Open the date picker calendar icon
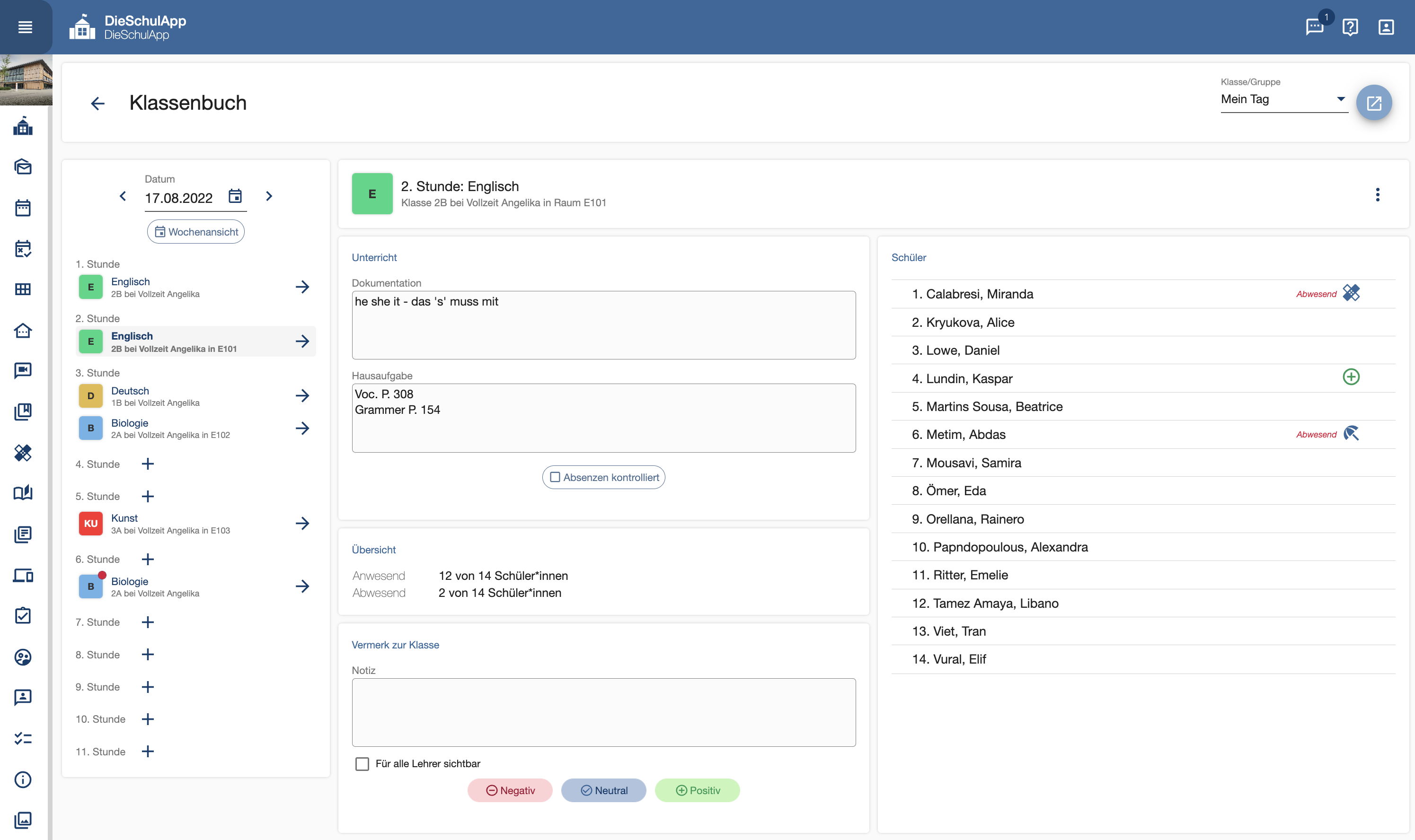This screenshot has width=1415, height=840. tap(235, 196)
